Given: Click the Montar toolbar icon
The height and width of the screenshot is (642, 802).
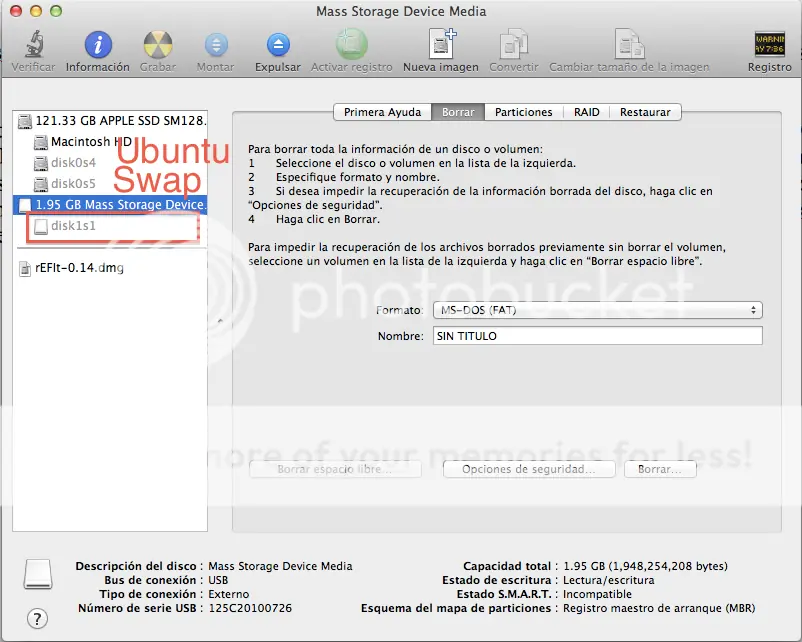Looking at the screenshot, I should click(216, 45).
